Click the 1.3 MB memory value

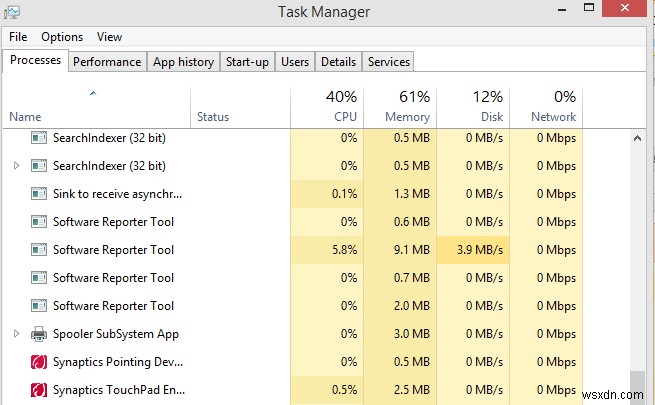[x=412, y=194]
